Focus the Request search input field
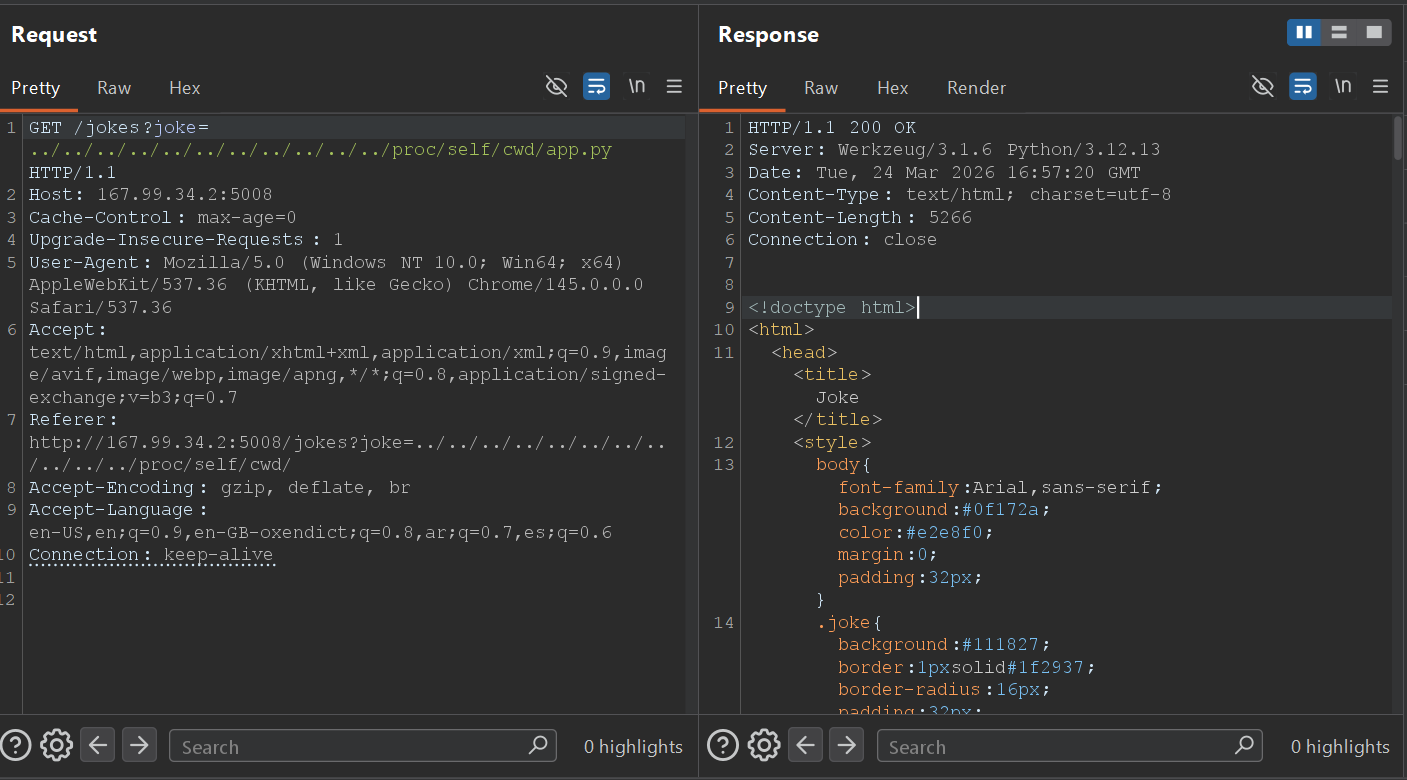Screen dimensions: 1407x780 (362, 746)
